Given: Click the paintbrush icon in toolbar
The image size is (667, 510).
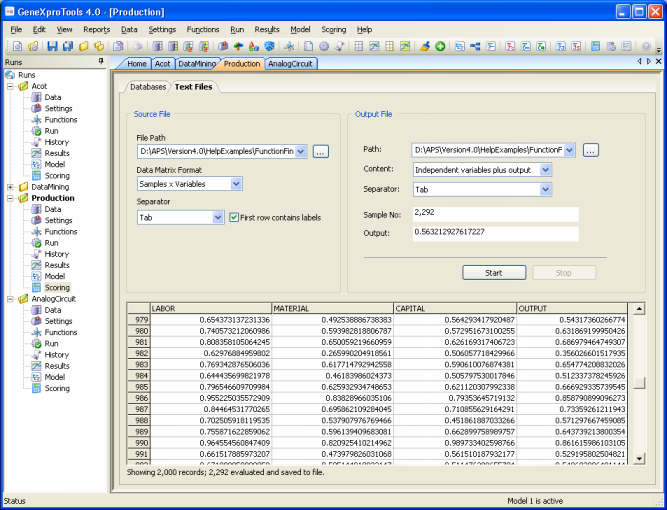Looking at the screenshot, I should coord(425,46).
